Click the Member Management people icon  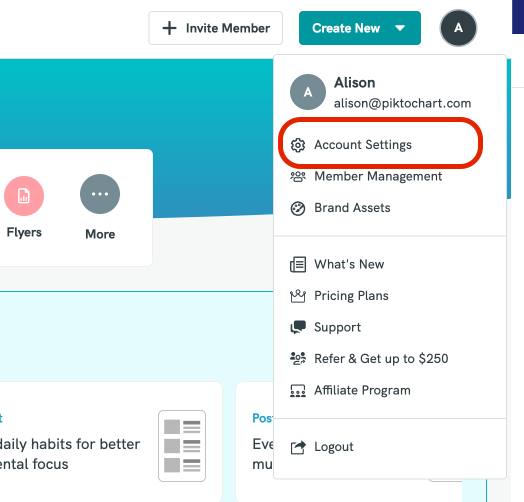tap(297, 176)
